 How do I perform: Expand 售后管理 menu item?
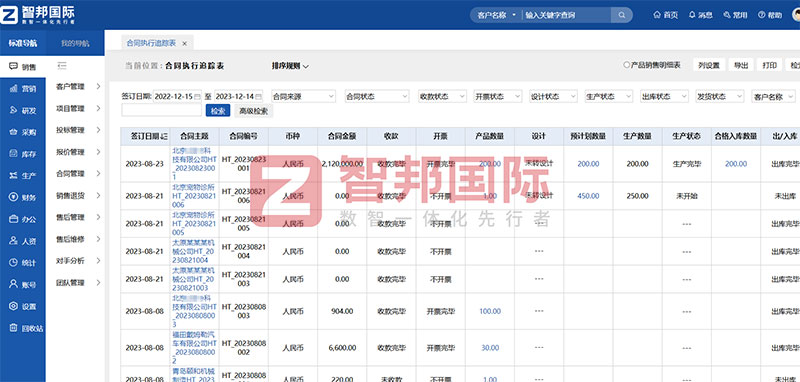coord(78,217)
